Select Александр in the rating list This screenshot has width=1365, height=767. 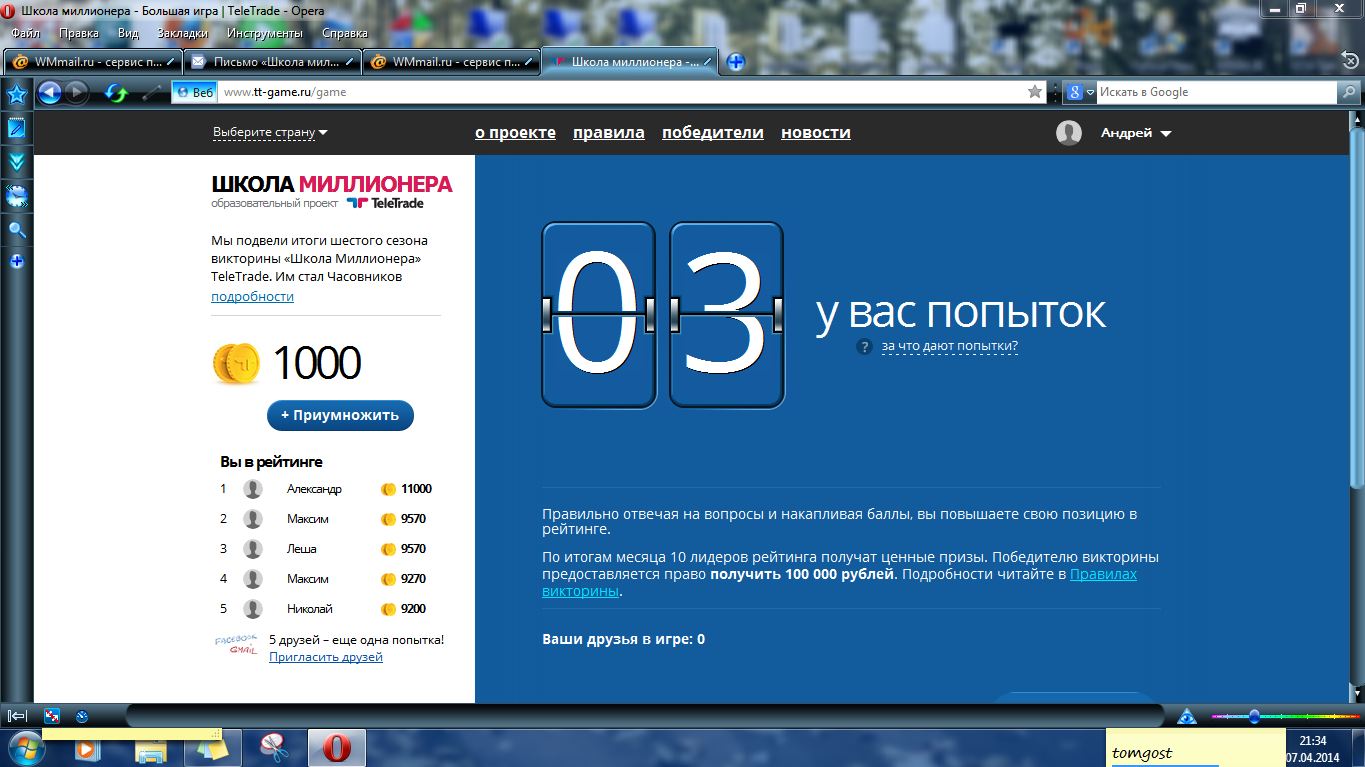click(x=314, y=489)
